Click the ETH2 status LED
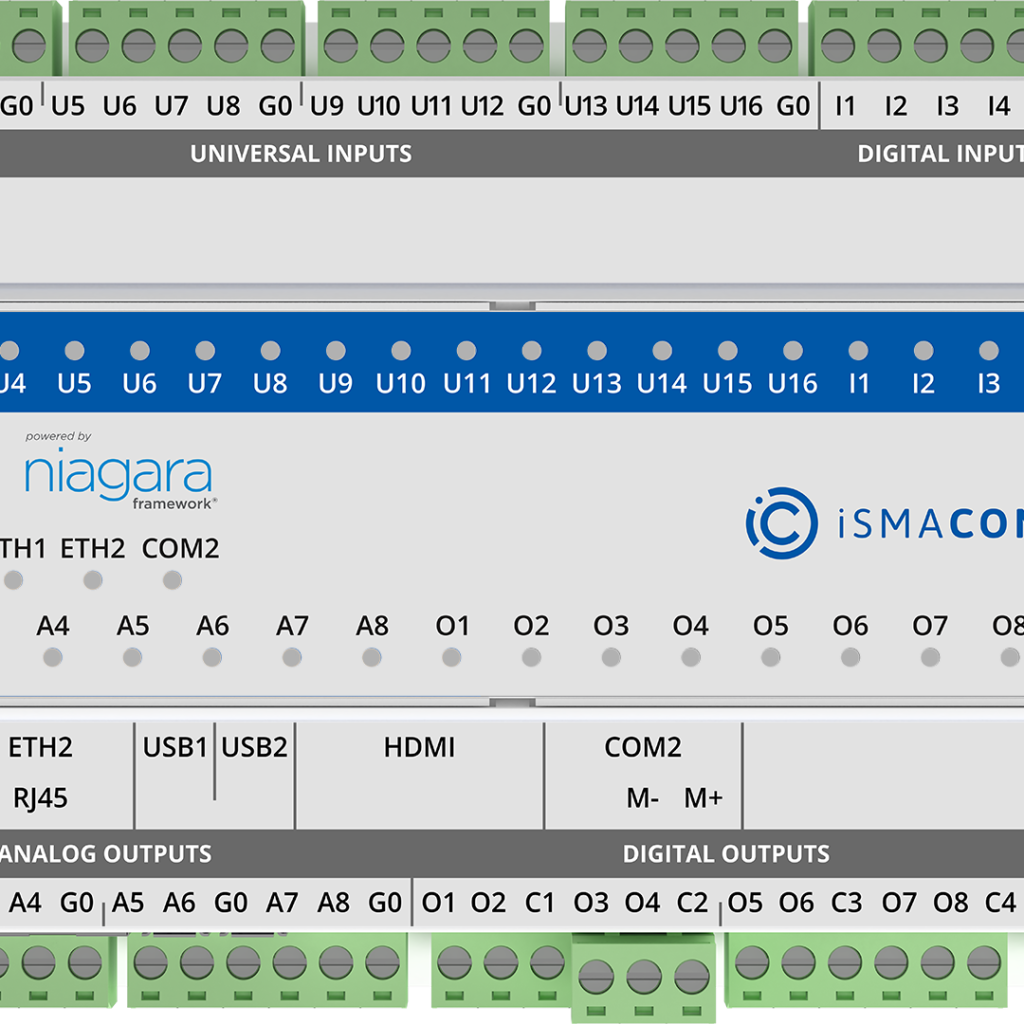Viewport: 1024px width, 1024px height. (93, 580)
